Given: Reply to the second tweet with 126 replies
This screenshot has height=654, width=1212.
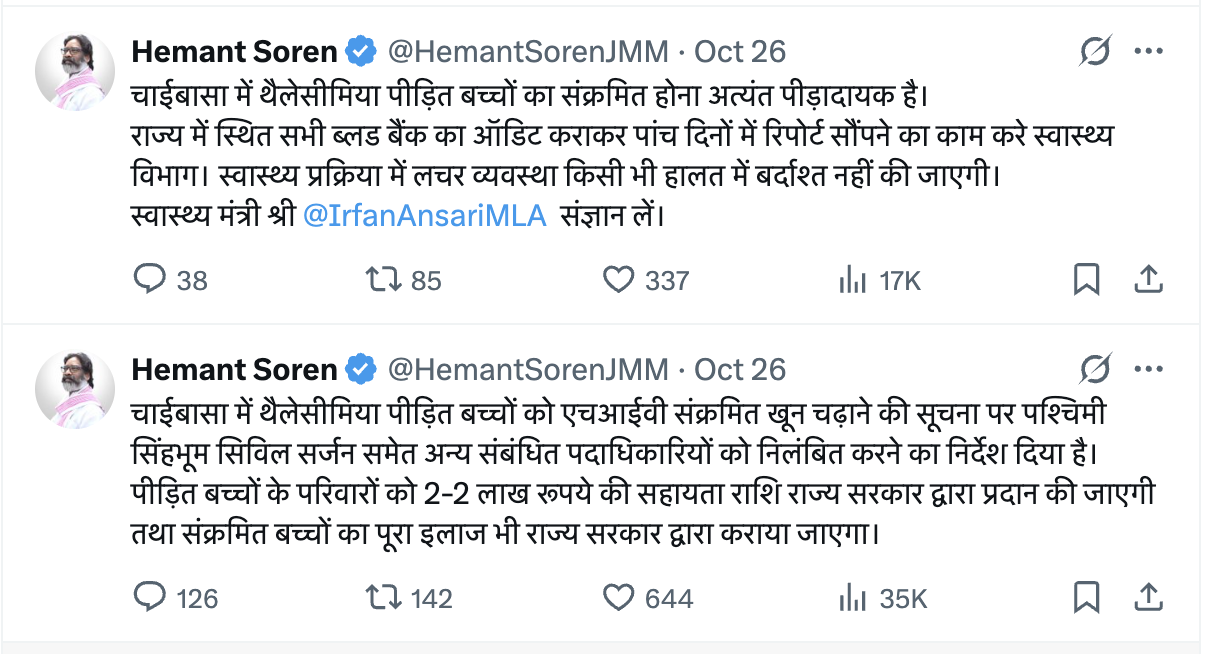Looking at the screenshot, I should coord(149,598).
